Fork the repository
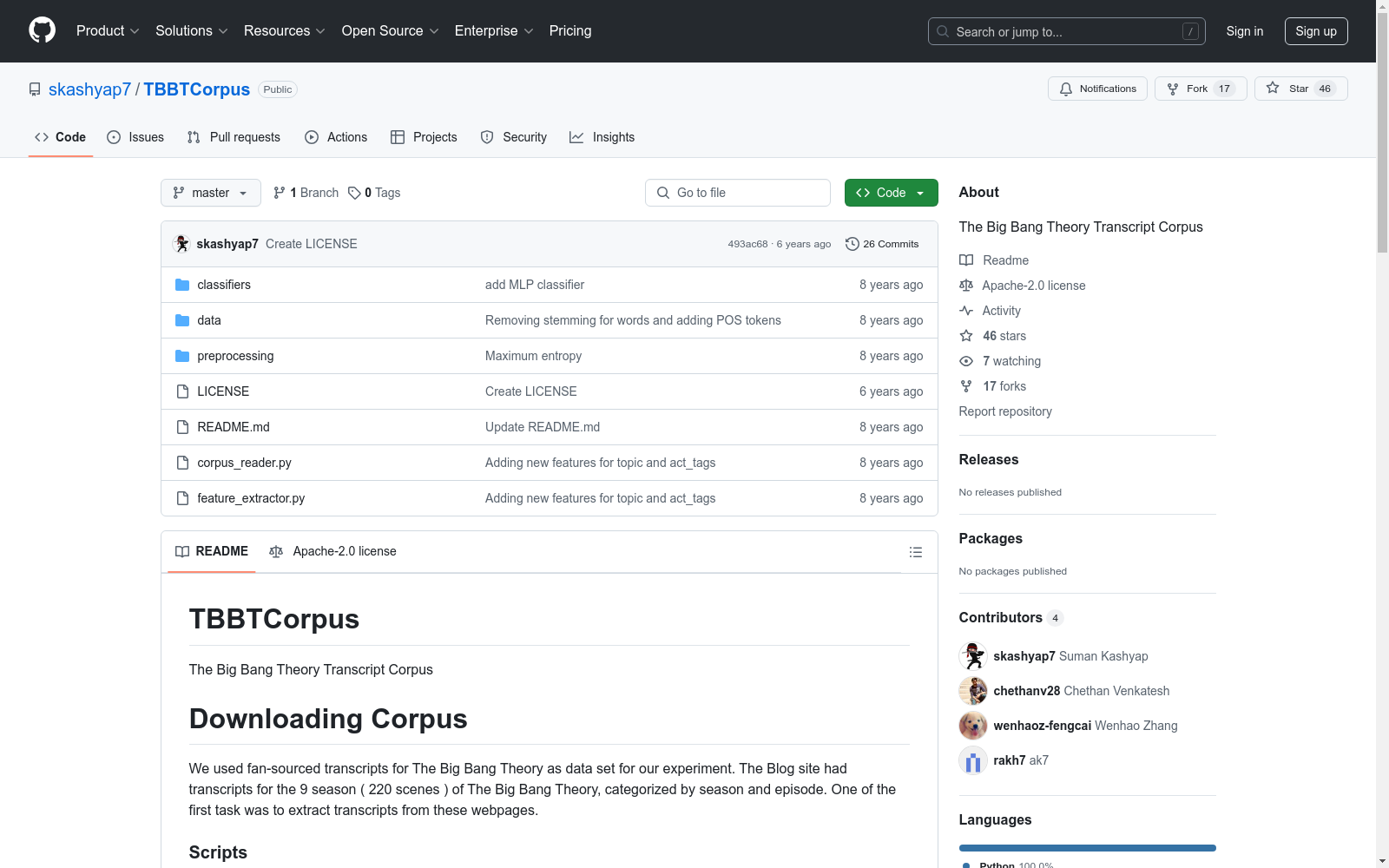Screen dimensions: 1389x868 click(1201, 89)
